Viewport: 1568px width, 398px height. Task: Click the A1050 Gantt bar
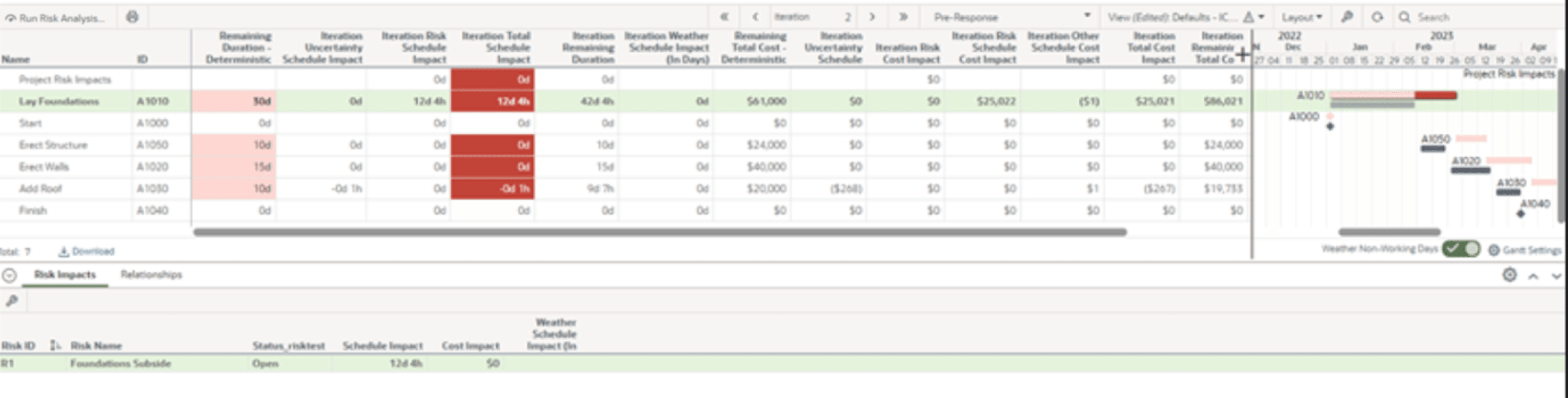(x=1433, y=149)
